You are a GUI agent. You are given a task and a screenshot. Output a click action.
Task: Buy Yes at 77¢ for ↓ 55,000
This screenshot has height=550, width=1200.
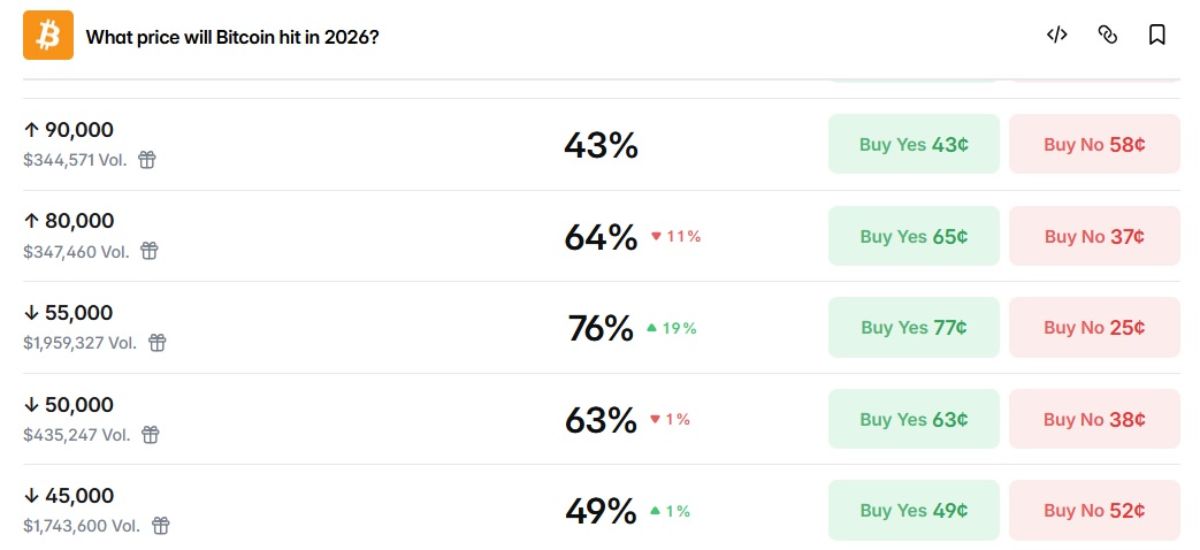(x=913, y=327)
